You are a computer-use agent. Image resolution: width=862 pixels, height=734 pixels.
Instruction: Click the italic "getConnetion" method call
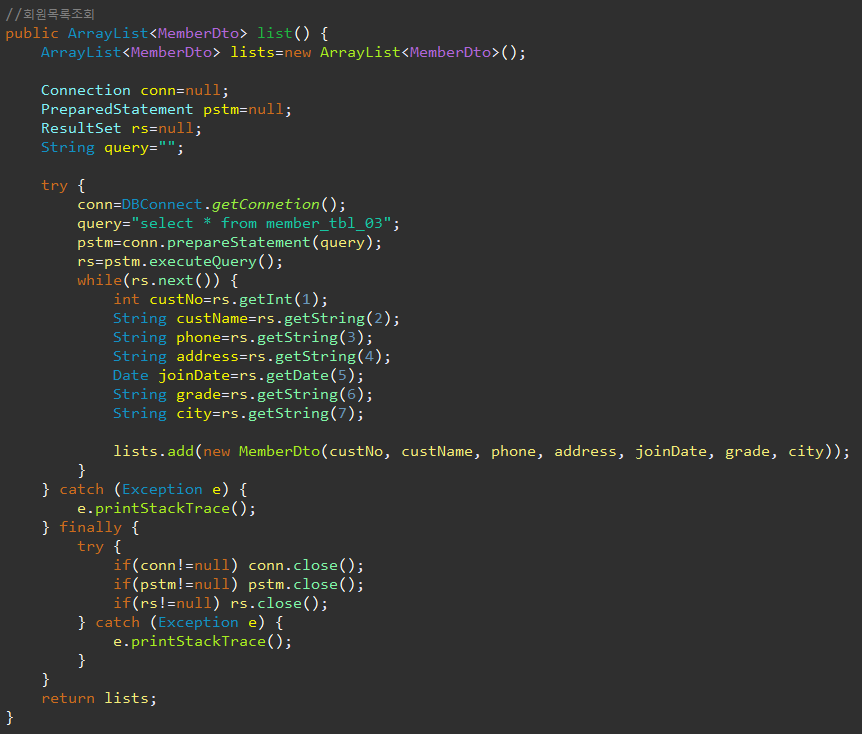point(266,205)
